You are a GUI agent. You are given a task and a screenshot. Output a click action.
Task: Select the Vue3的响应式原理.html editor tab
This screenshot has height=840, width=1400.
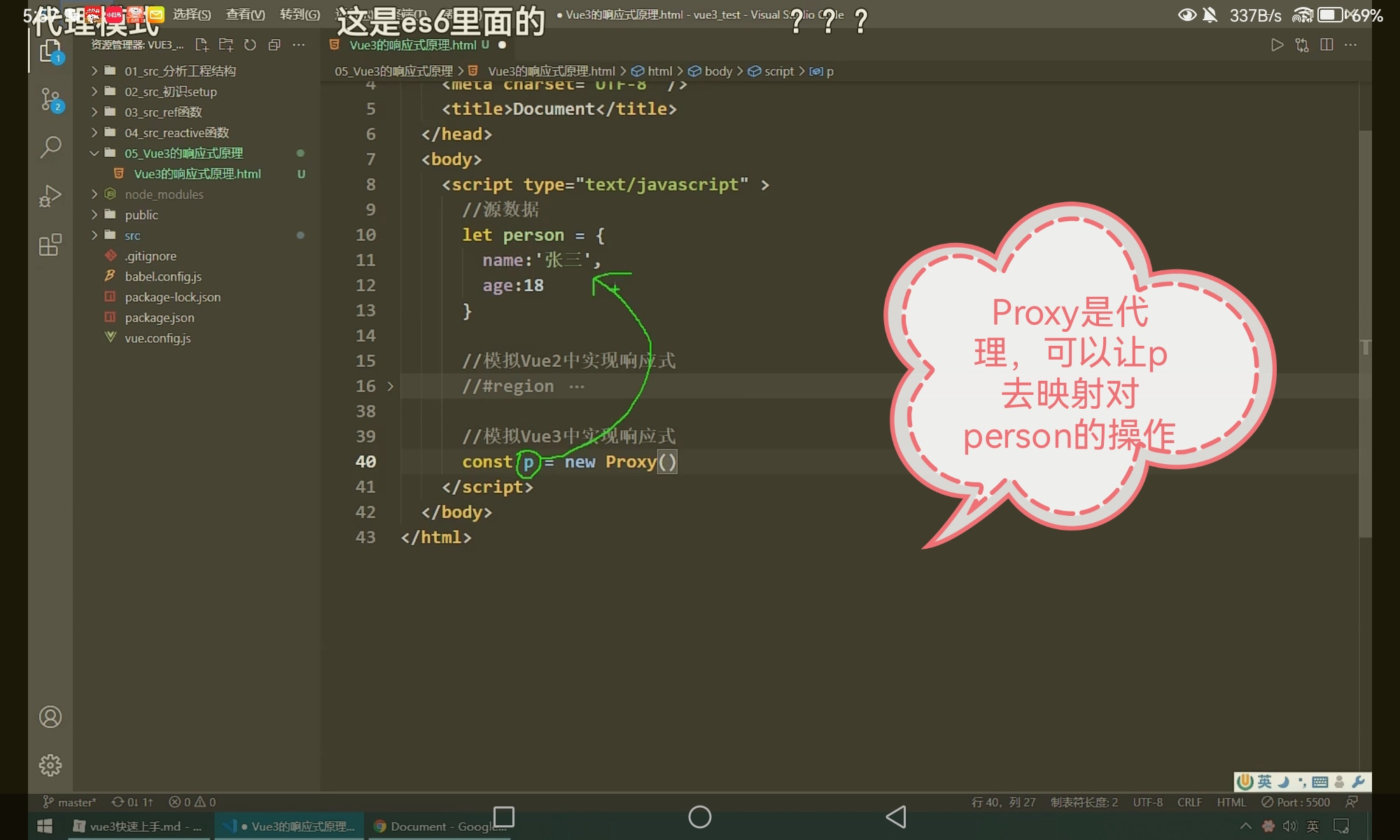[x=413, y=45]
